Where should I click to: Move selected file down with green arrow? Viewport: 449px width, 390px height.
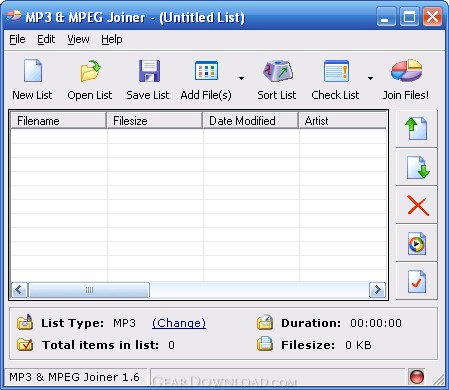418,167
